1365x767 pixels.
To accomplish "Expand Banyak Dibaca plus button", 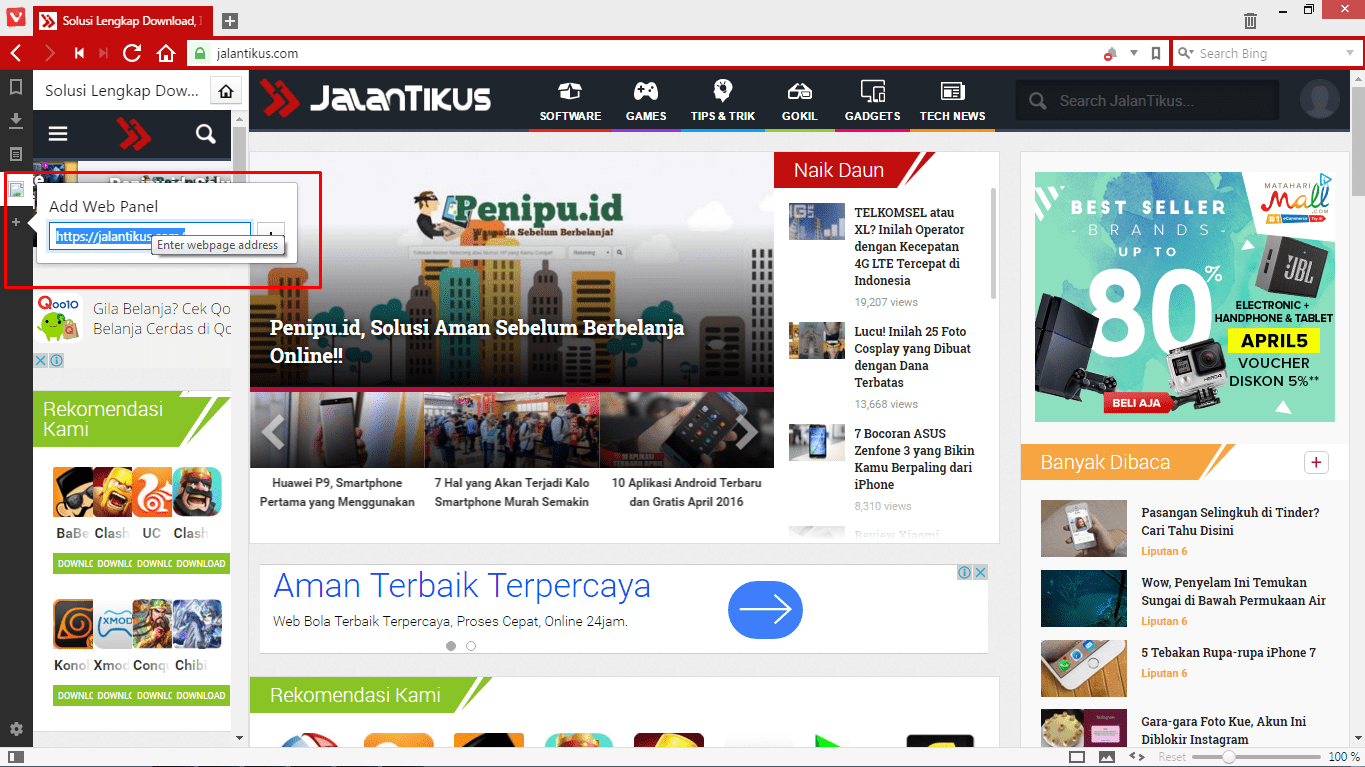I will (x=1316, y=462).
